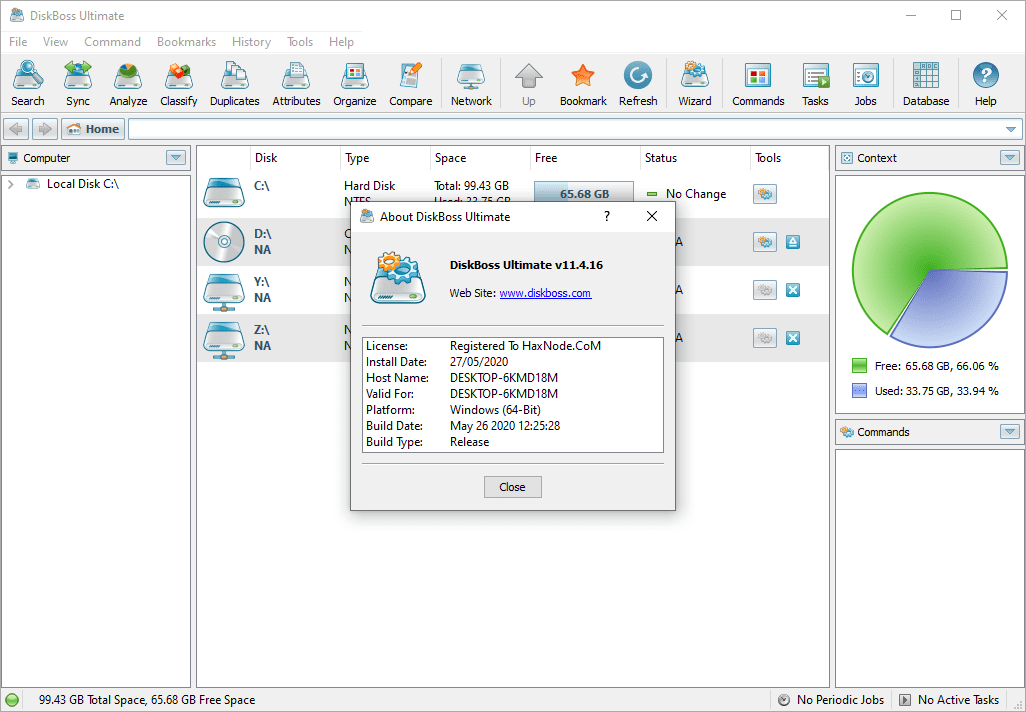Screen dimensions: 1026x712
Task: Open the Compare tool
Action: click(410, 83)
